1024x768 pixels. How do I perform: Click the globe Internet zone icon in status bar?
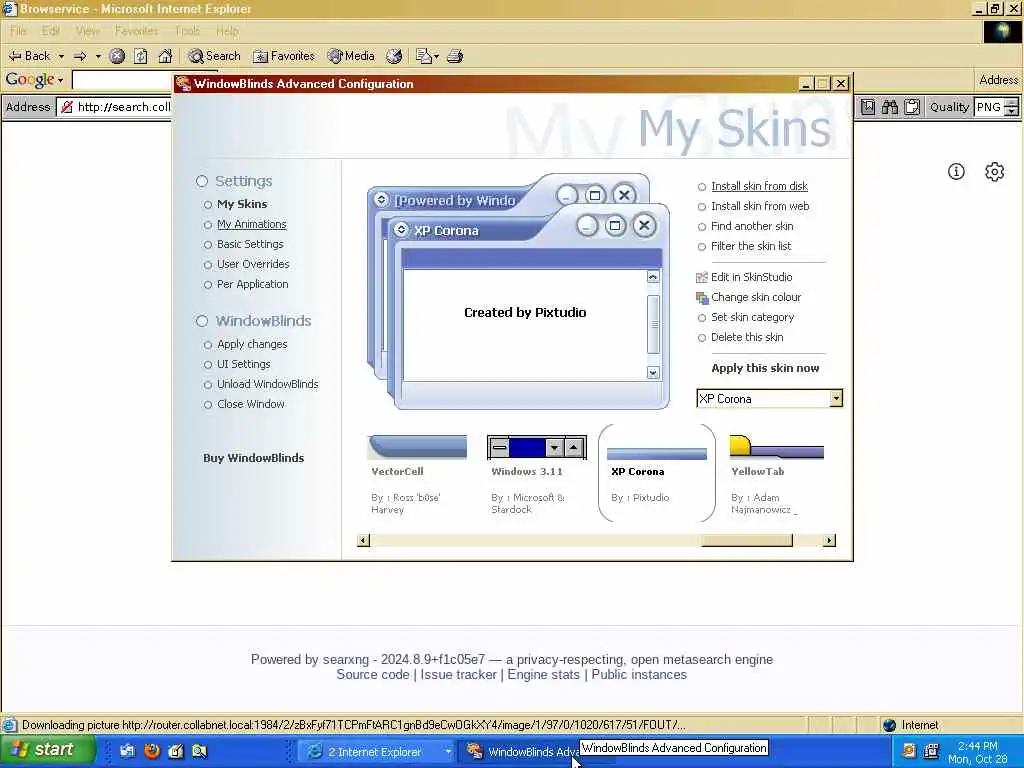[x=889, y=725]
